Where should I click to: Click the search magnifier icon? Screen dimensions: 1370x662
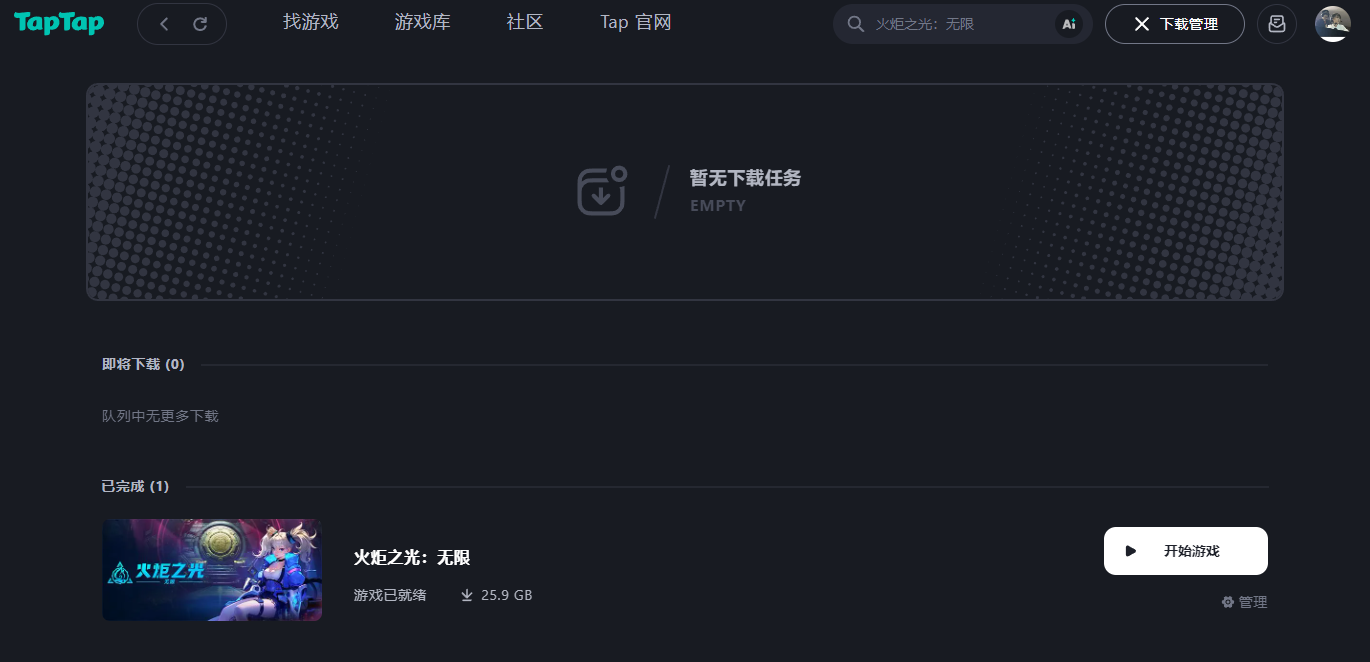[855, 24]
